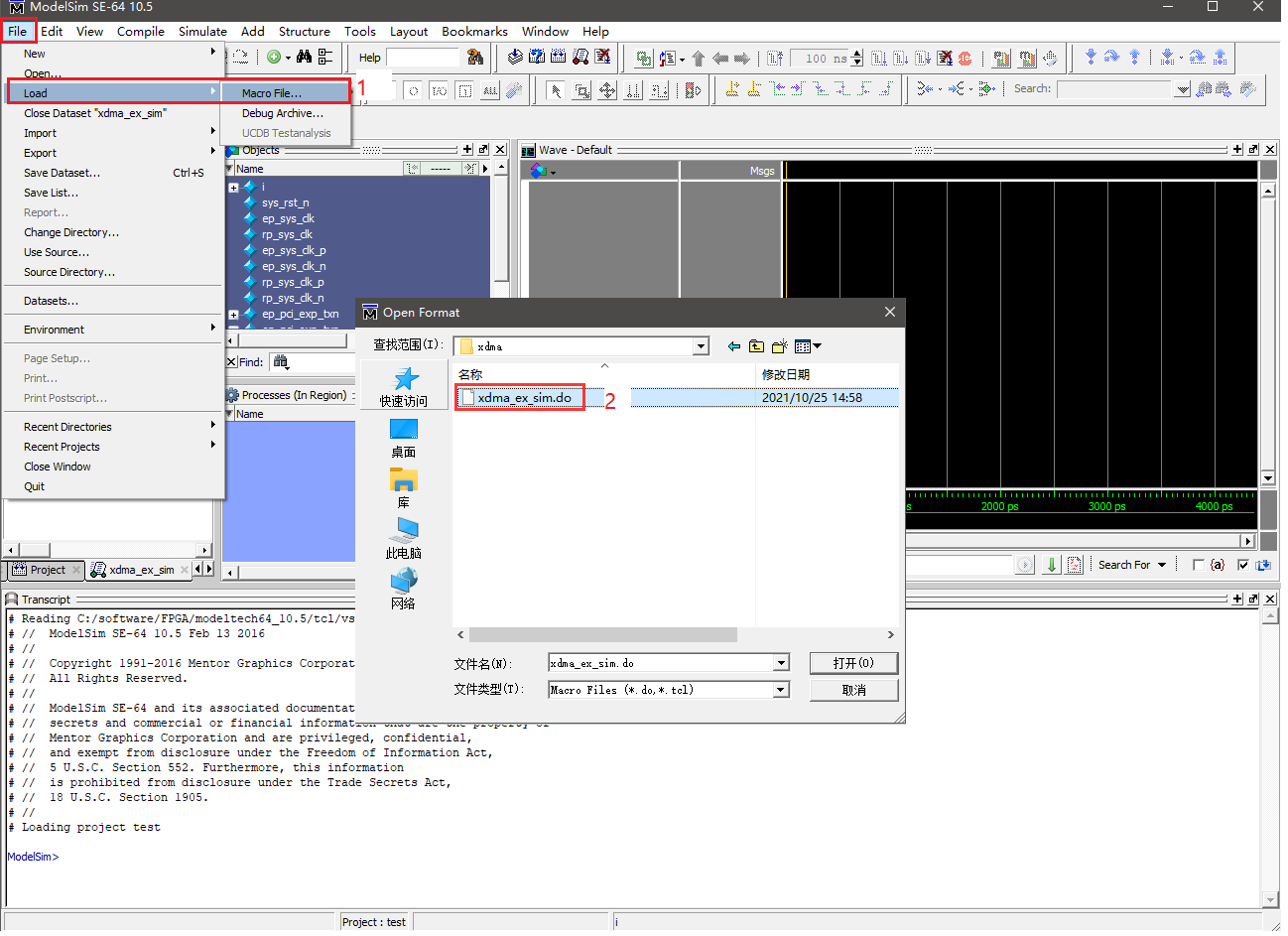Click the Restart simulation icon
Viewport: 1288px width, 936px height.
tap(776, 59)
